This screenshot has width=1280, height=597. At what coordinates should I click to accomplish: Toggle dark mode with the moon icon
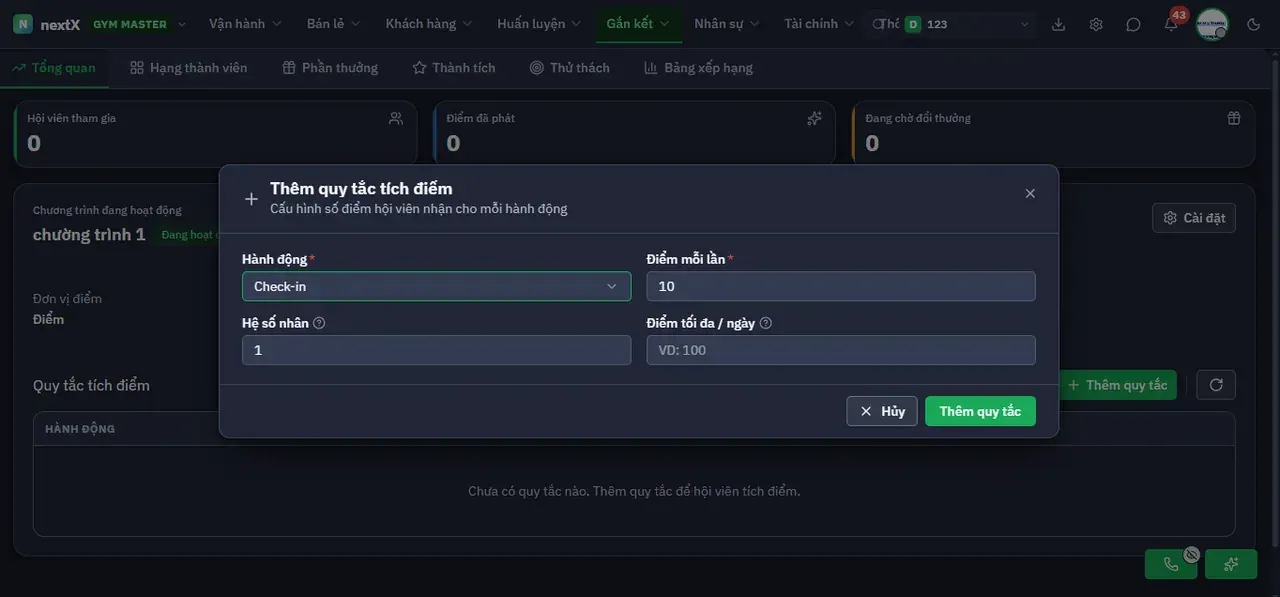point(1254,24)
